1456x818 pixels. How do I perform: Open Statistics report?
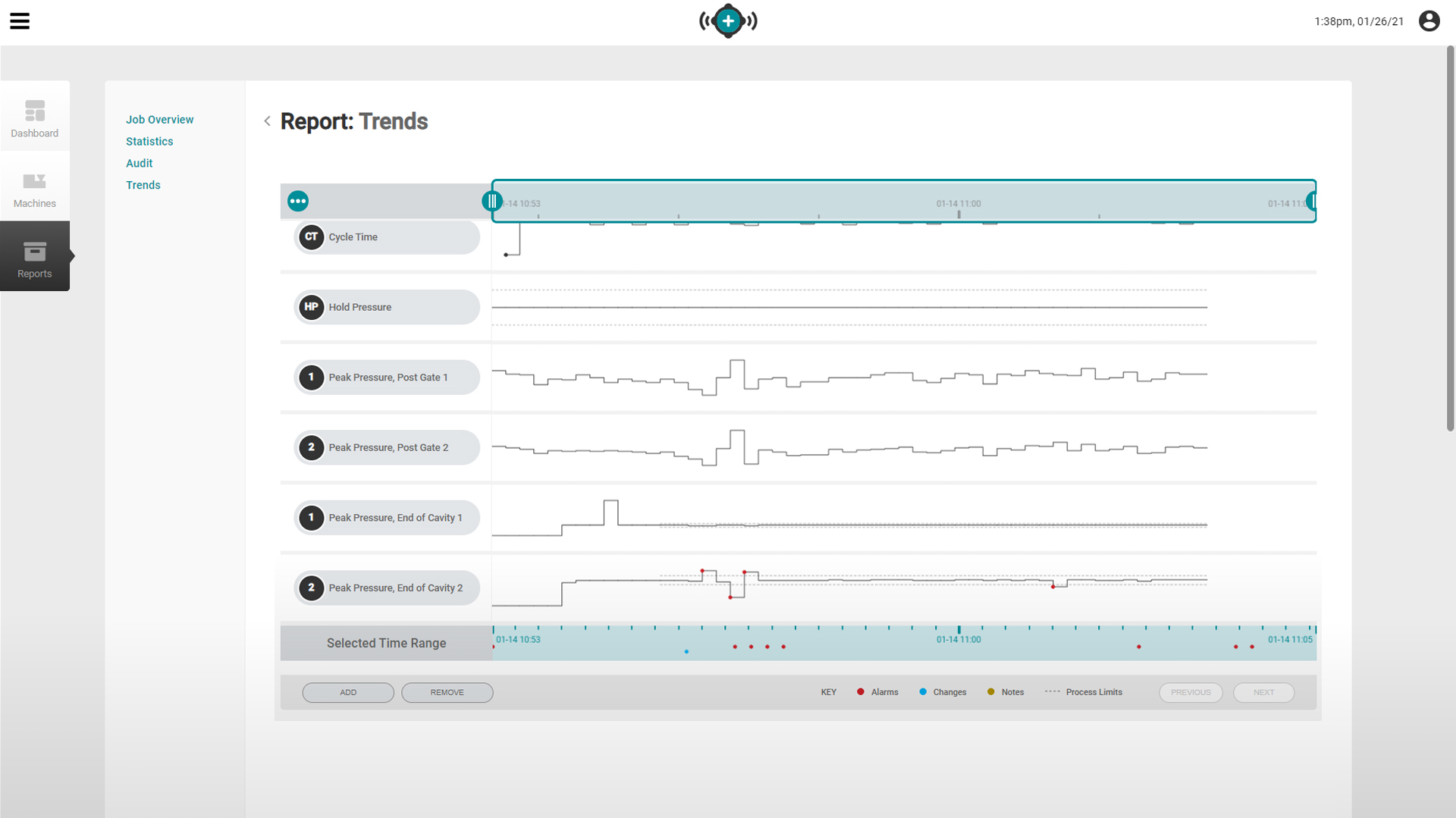pos(149,142)
